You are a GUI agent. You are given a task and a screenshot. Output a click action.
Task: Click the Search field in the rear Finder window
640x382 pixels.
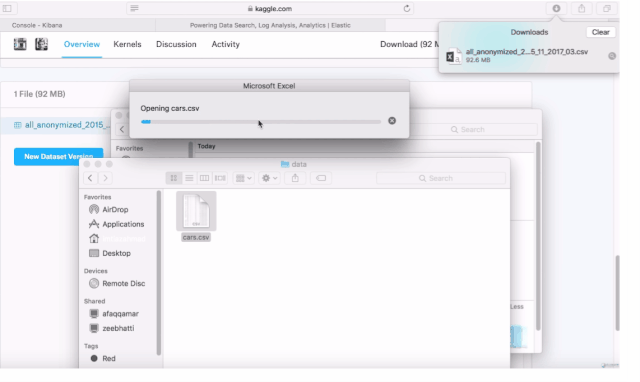click(x=473, y=130)
